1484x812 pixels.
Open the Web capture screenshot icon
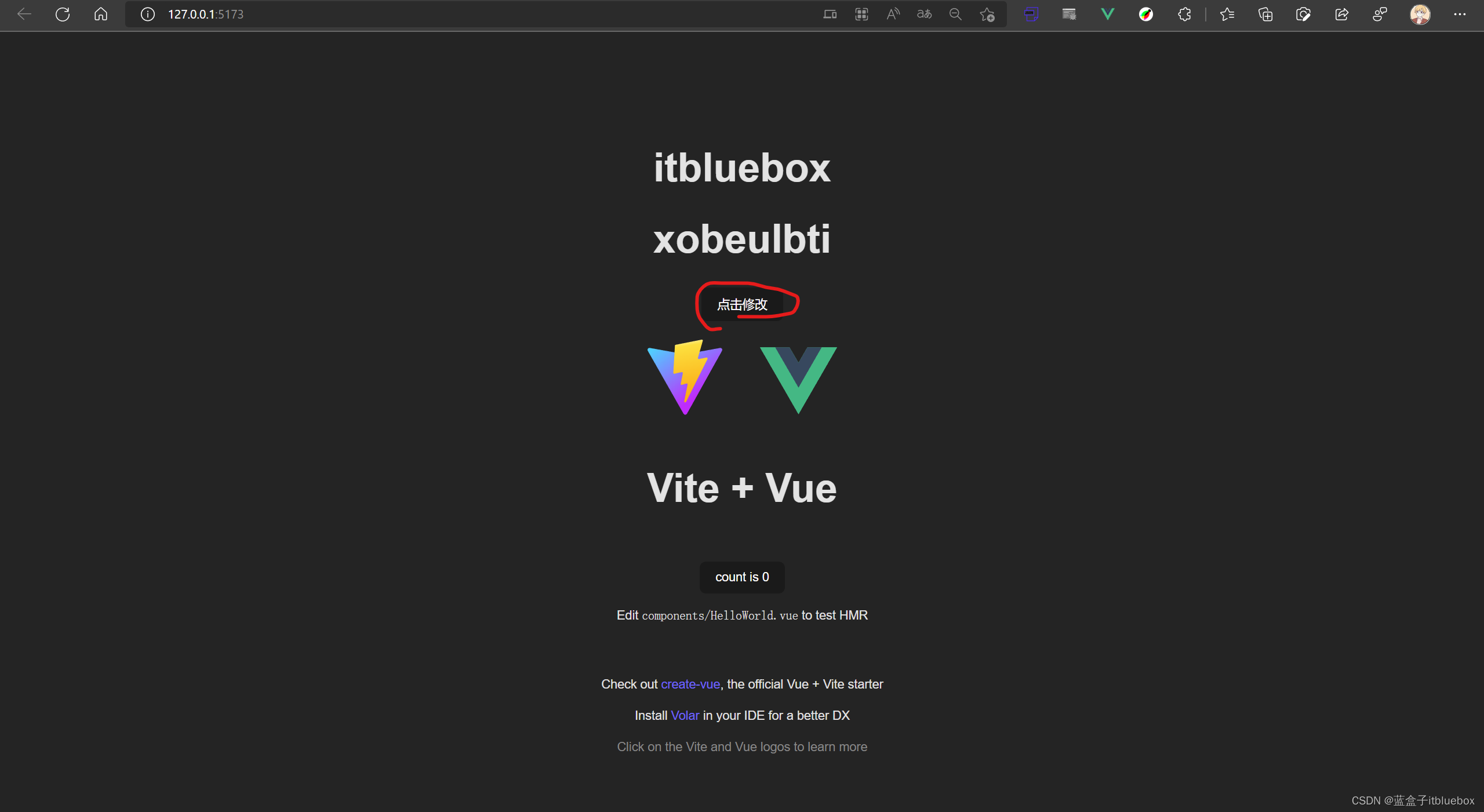1303,14
